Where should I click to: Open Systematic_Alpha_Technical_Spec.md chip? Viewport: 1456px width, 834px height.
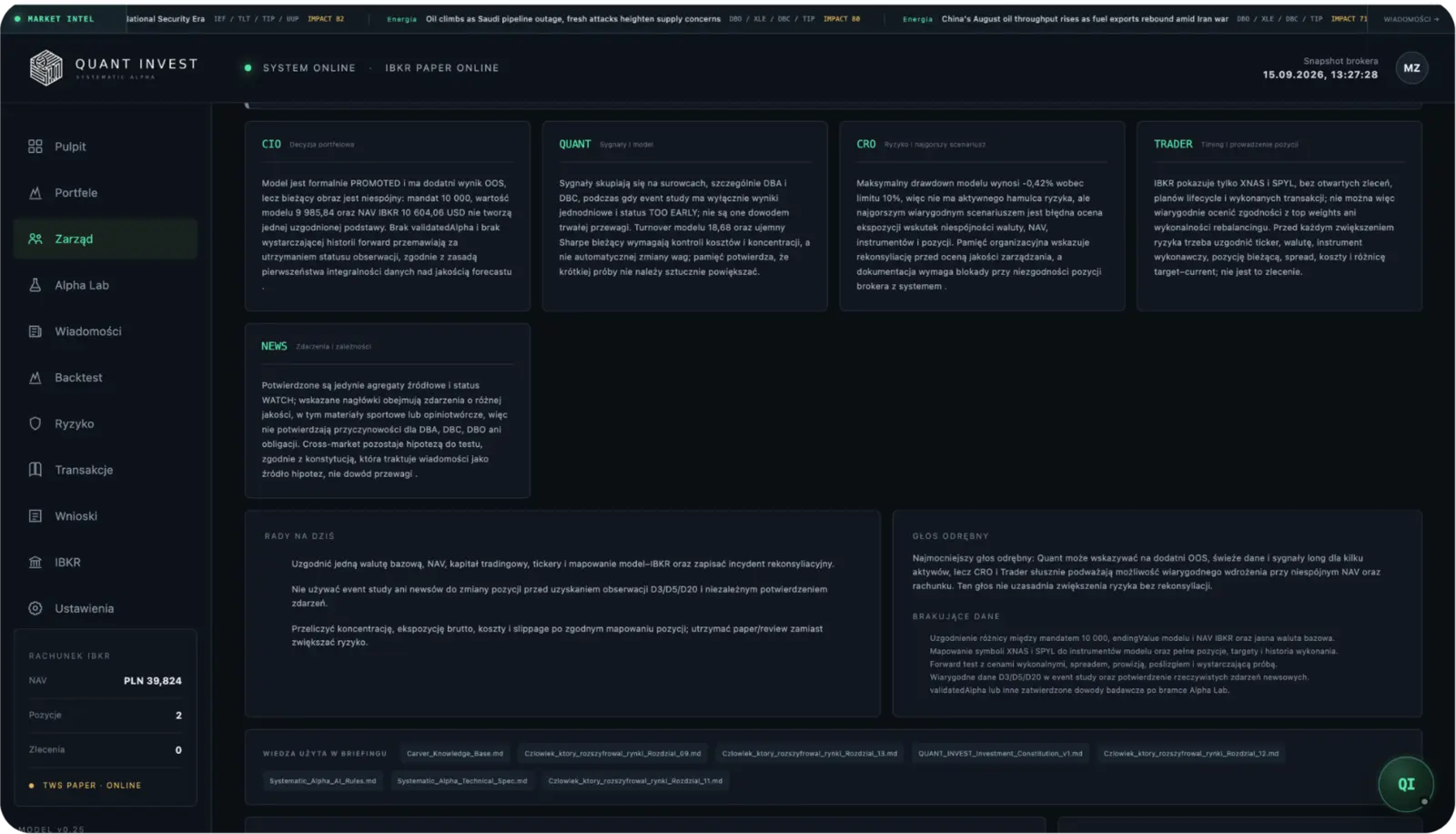click(461, 781)
